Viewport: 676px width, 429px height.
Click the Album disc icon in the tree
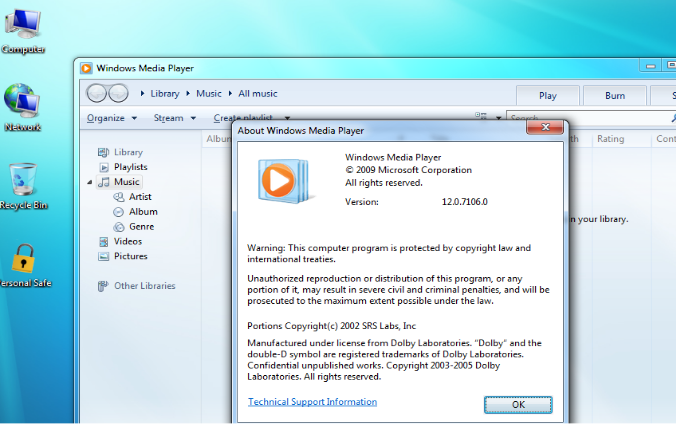coord(118,212)
